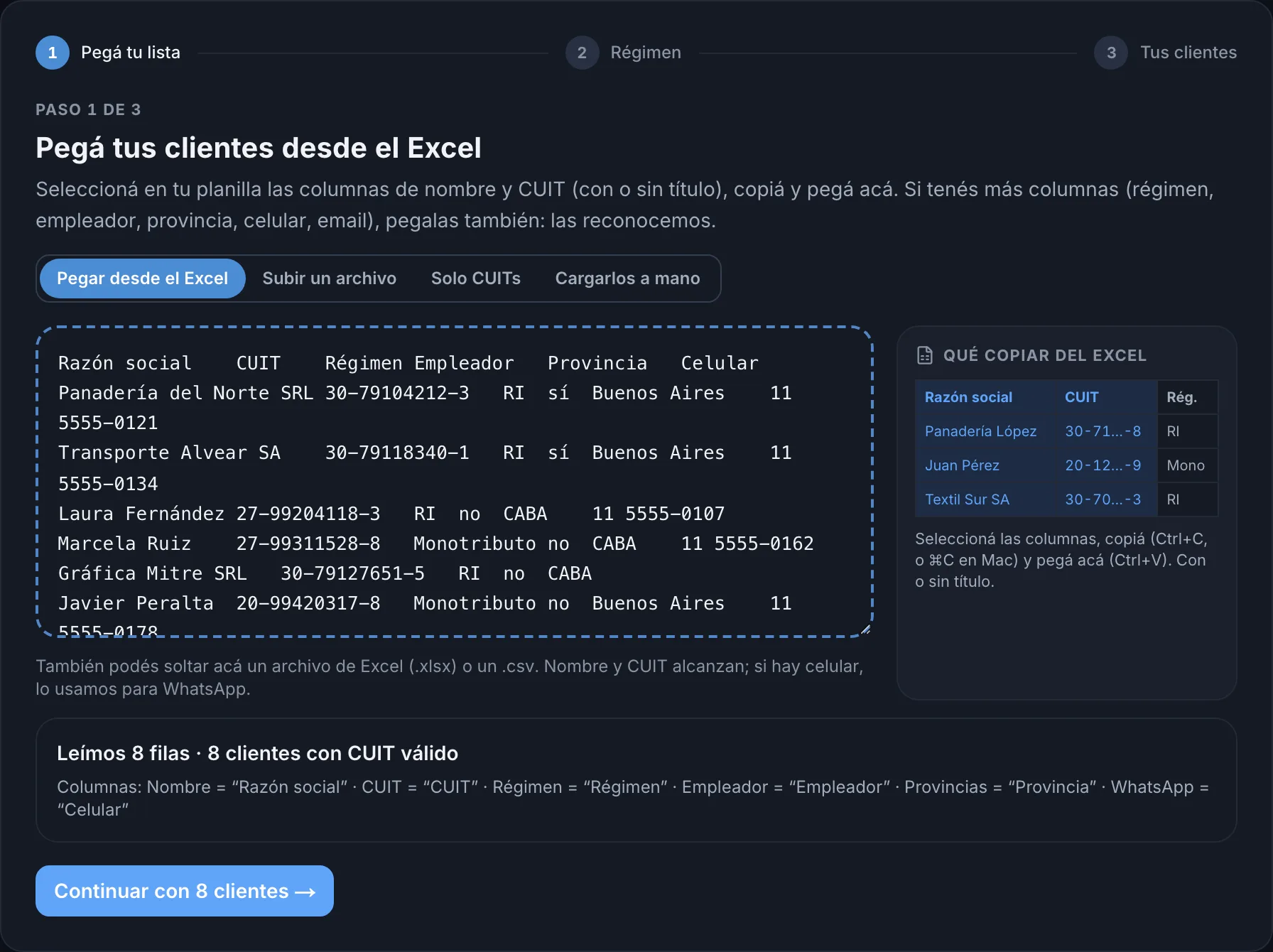
Task: Click the 'Juan Pérez' example cell
Action: pyautogui.click(x=985, y=465)
